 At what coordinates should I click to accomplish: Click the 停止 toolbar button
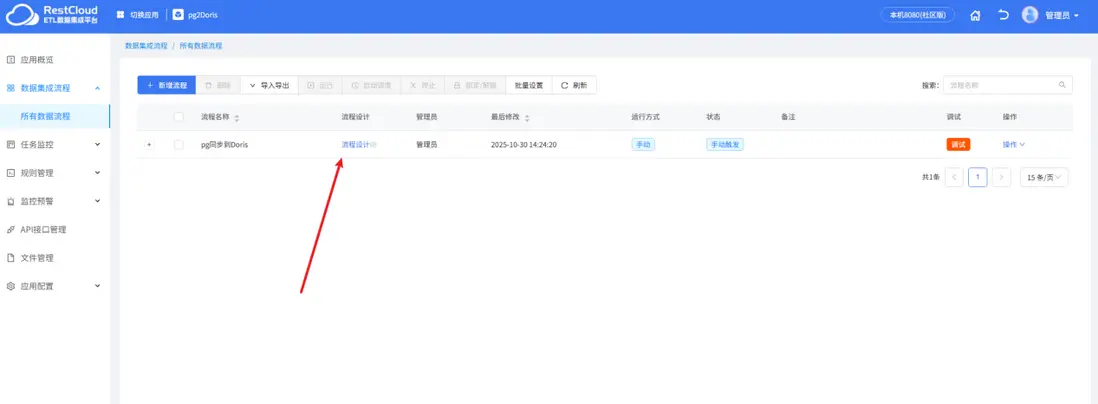coord(423,85)
